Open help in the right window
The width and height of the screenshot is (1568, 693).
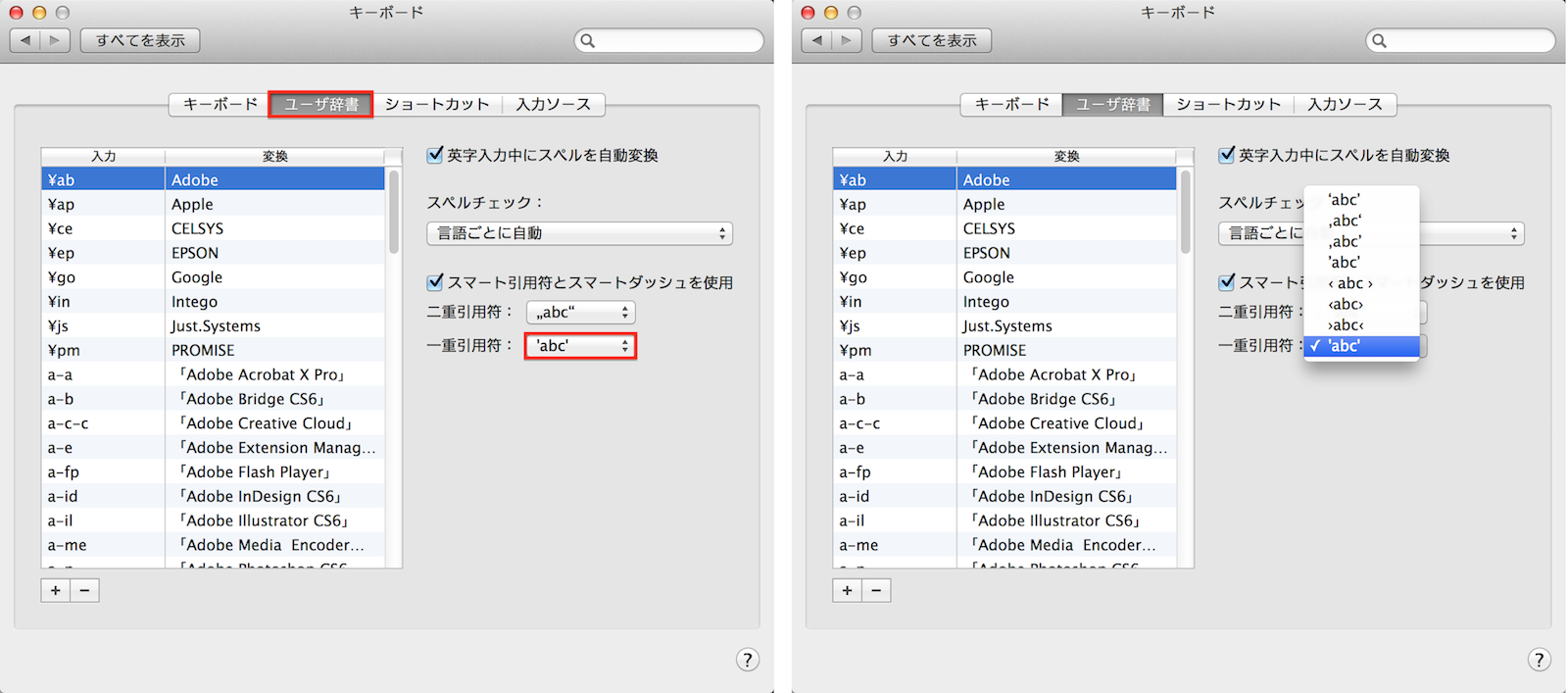tap(1540, 660)
